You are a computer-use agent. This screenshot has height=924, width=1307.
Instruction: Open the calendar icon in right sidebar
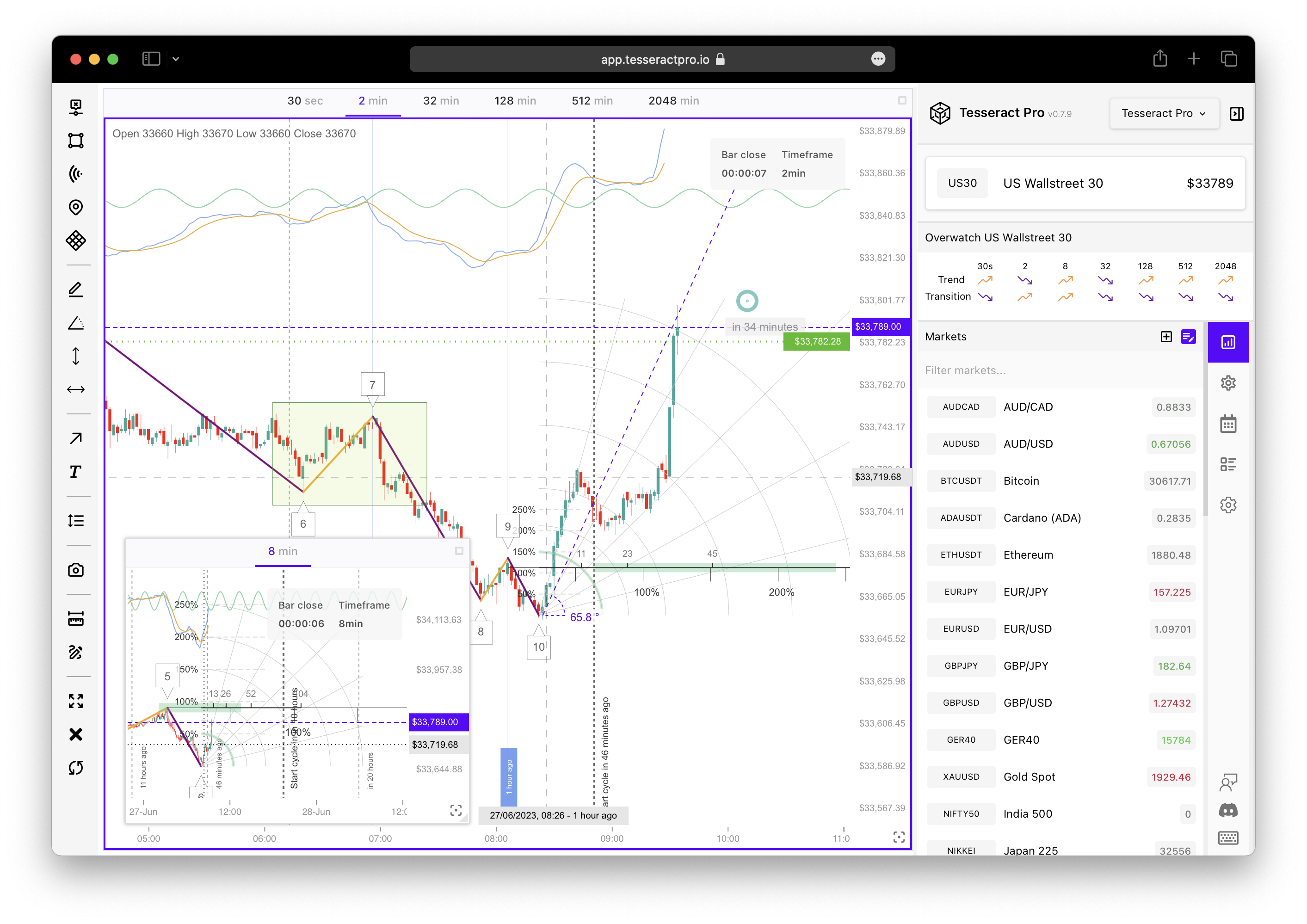[x=1228, y=424]
